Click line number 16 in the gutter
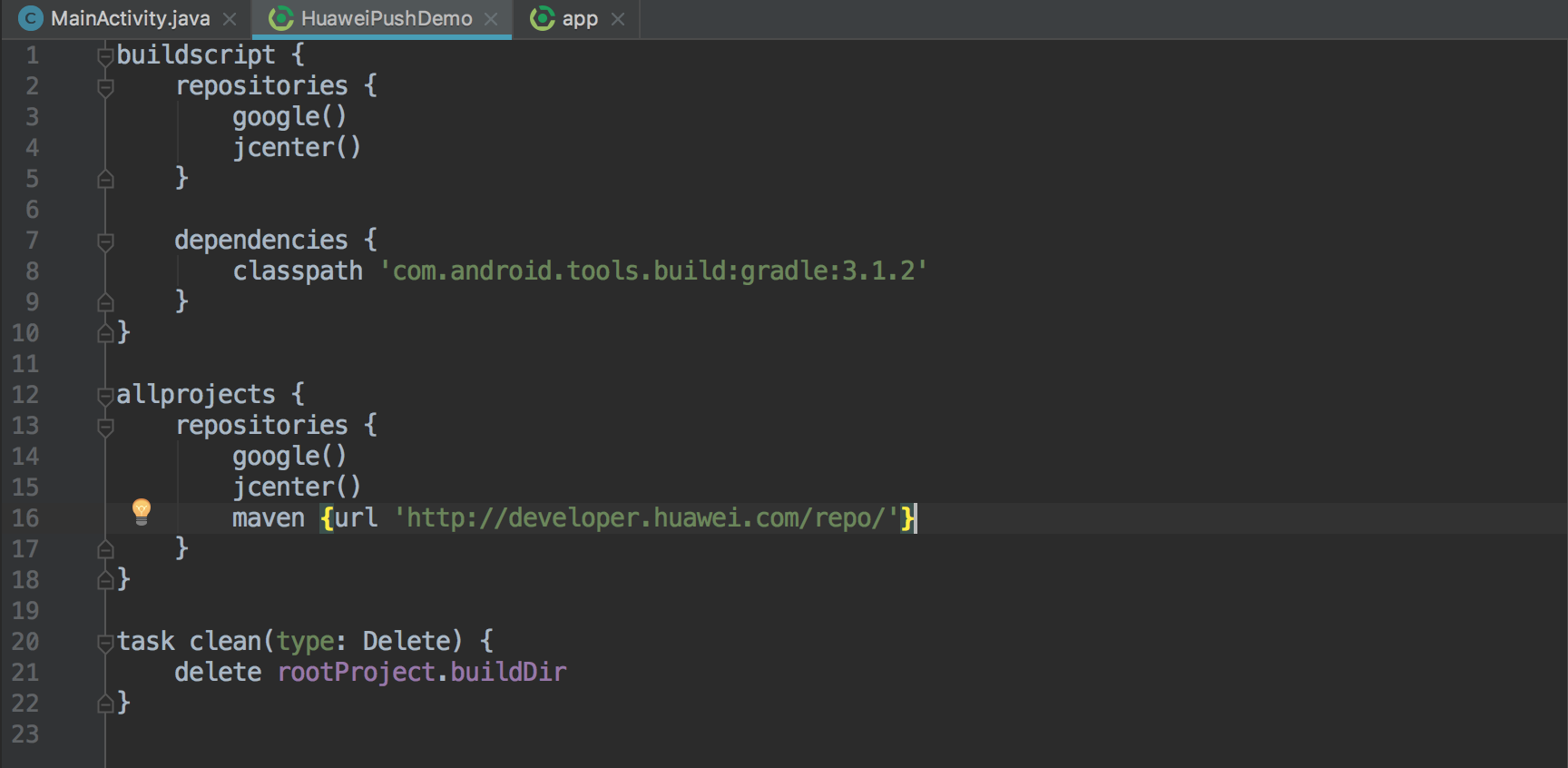 point(25,517)
